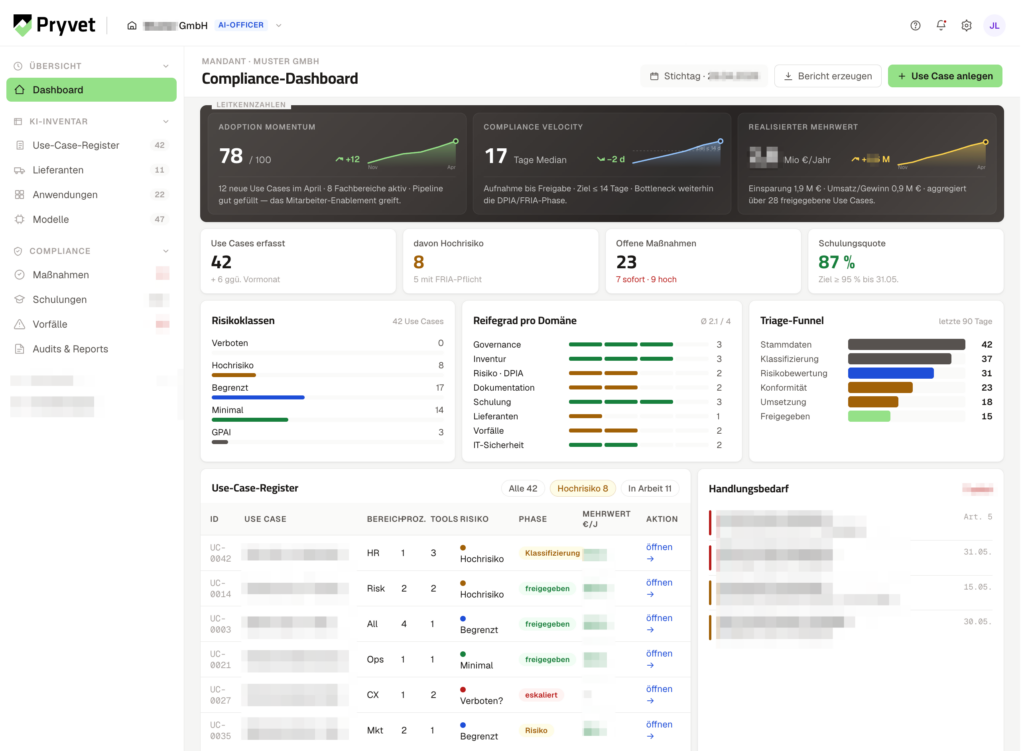Filter register by Hochrisiko 8
Image resolution: width=1024 pixels, height=751 pixels.
tap(583, 488)
